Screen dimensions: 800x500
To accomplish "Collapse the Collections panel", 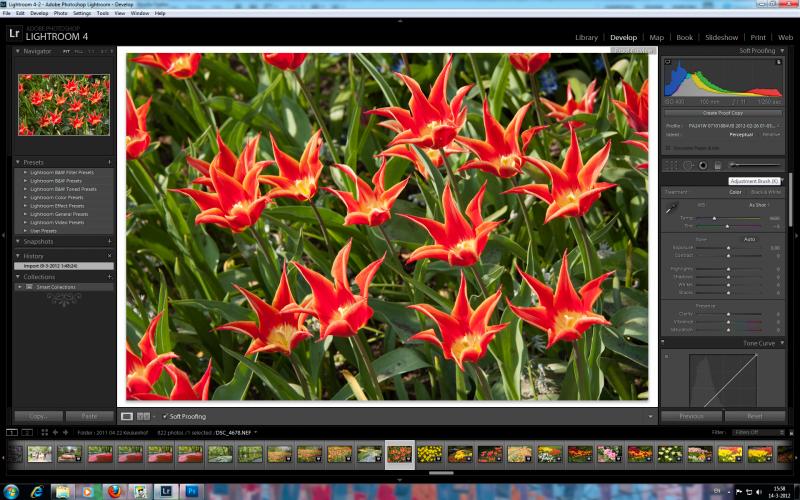I will coord(17,277).
